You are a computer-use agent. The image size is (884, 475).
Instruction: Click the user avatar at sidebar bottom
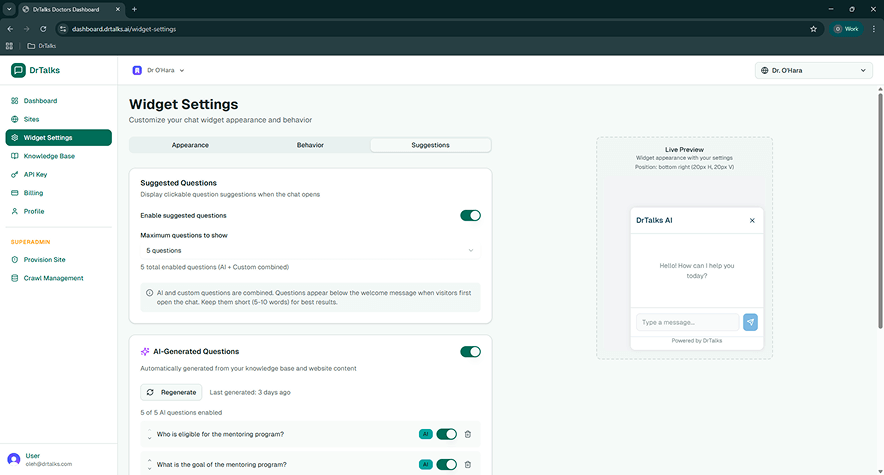point(14,459)
